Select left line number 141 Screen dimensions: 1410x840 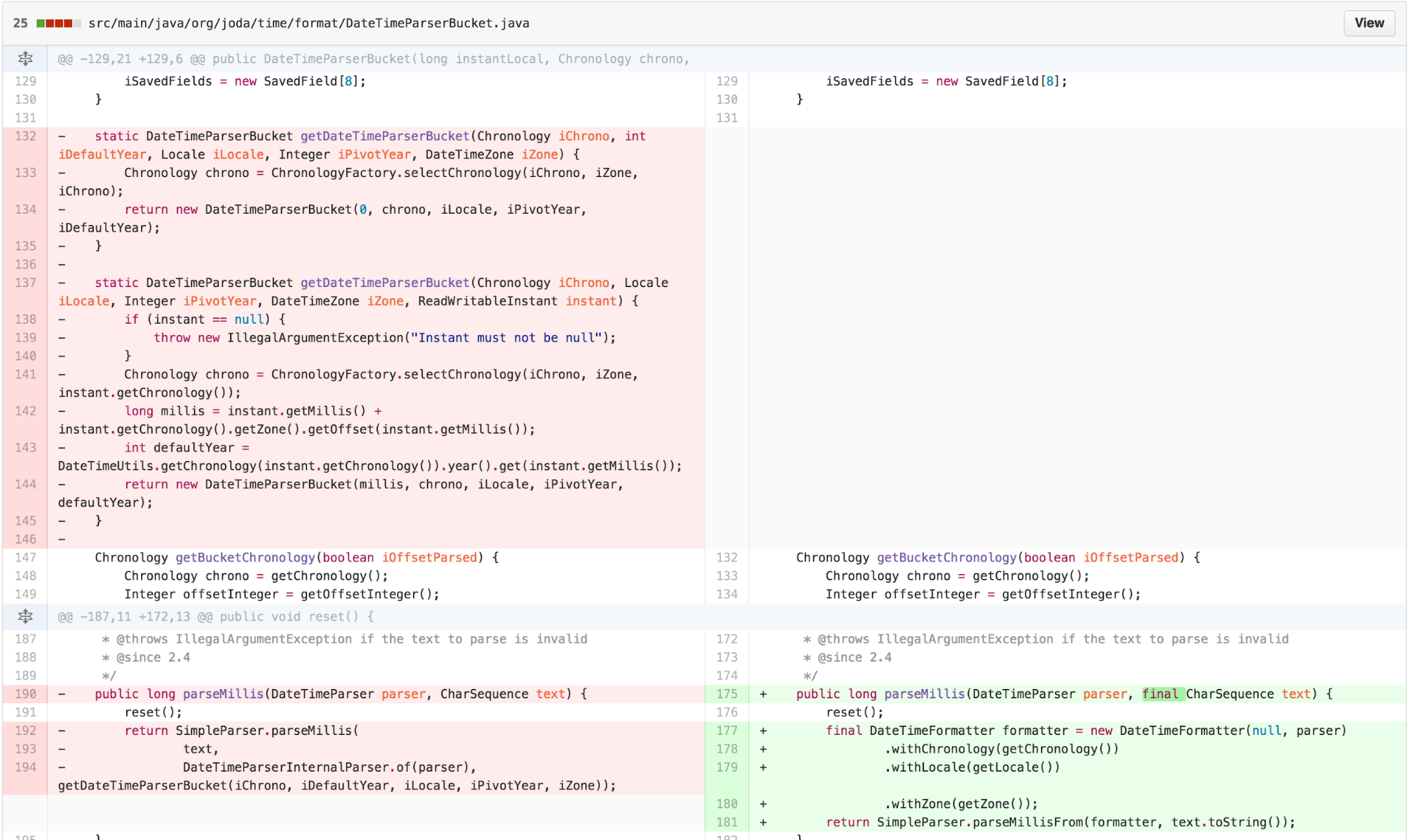(x=25, y=375)
